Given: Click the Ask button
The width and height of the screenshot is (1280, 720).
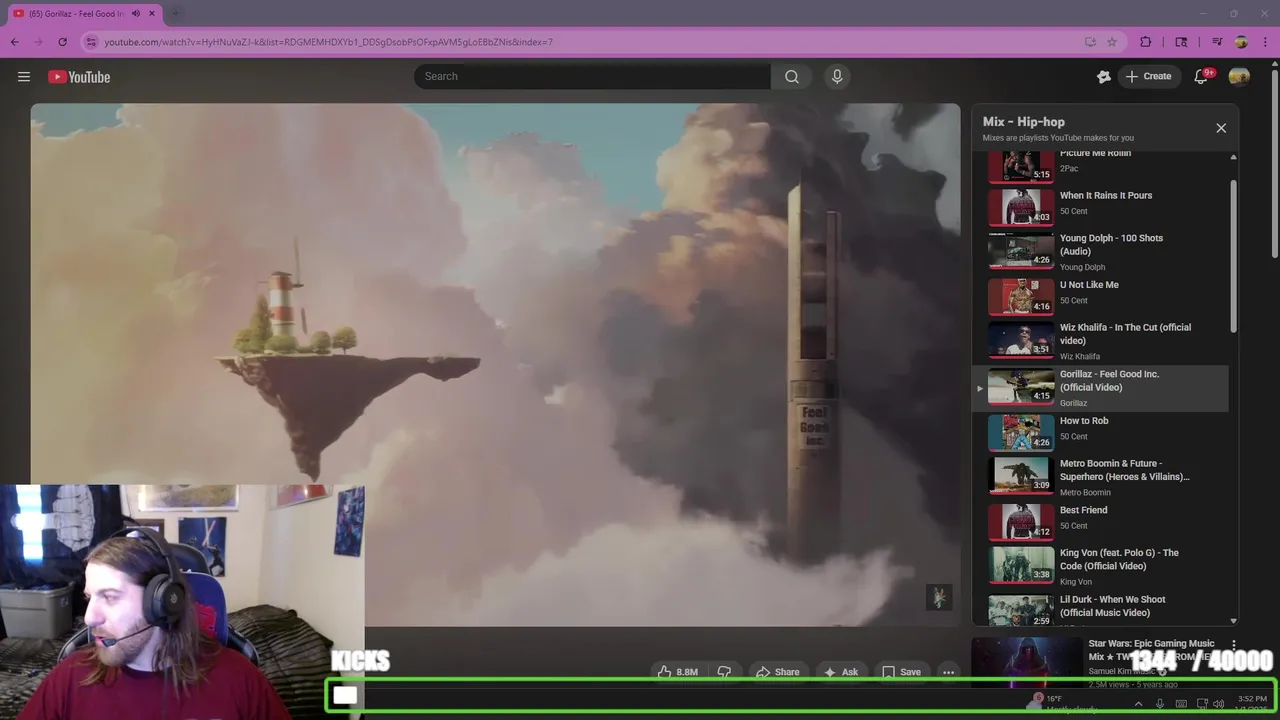Looking at the screenshot, I should 841,672.
